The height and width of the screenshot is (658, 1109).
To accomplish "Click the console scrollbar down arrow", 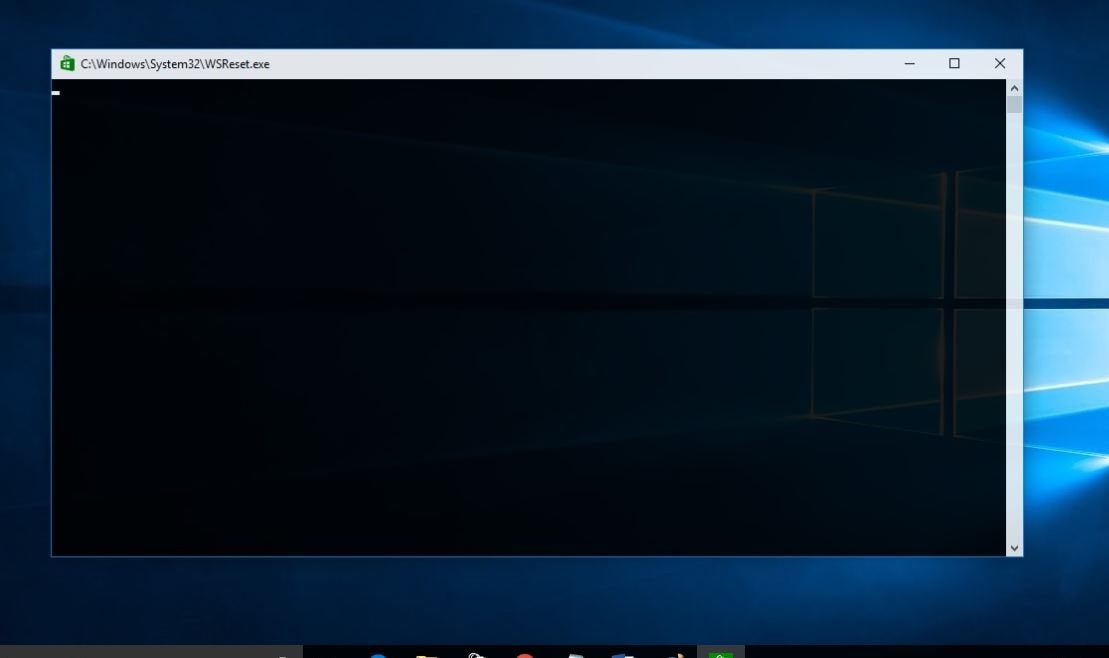I will point(1014,548).
